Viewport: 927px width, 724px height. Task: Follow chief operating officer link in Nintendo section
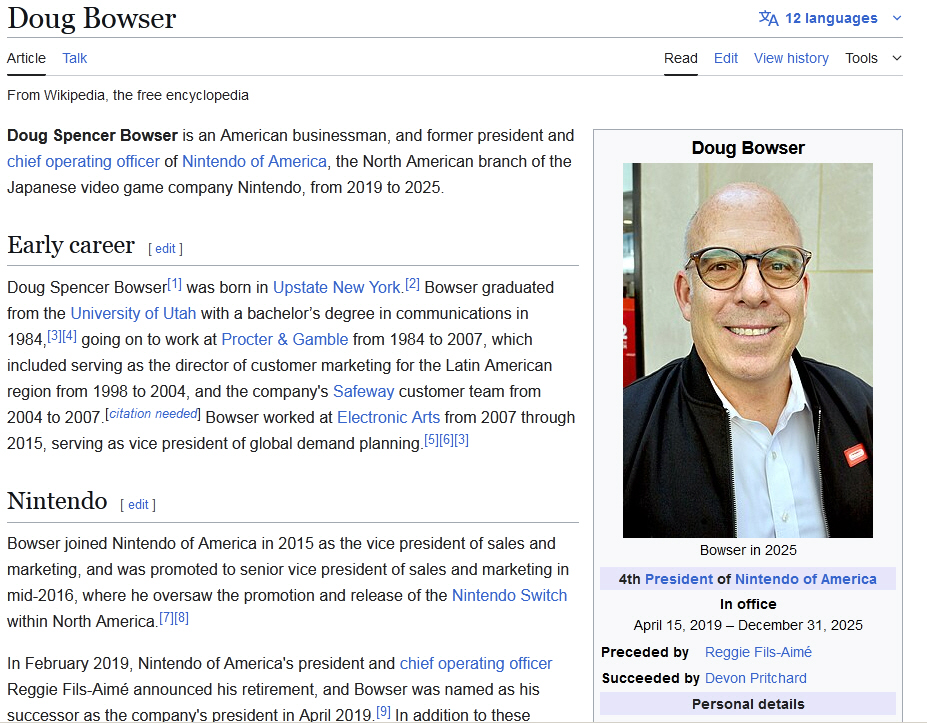click(x=476, y=664)
